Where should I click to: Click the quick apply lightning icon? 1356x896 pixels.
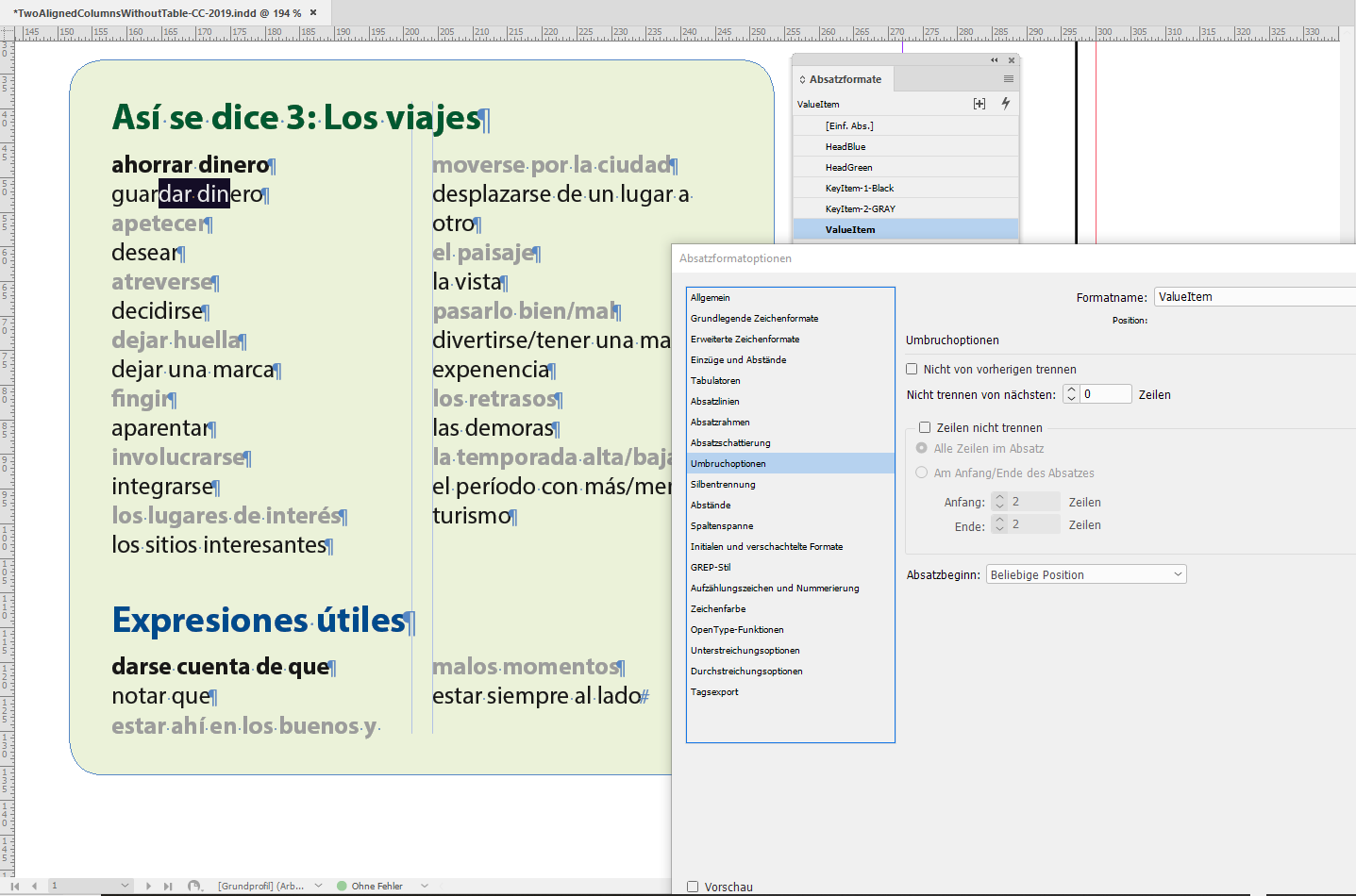[x=1006, y=104]
